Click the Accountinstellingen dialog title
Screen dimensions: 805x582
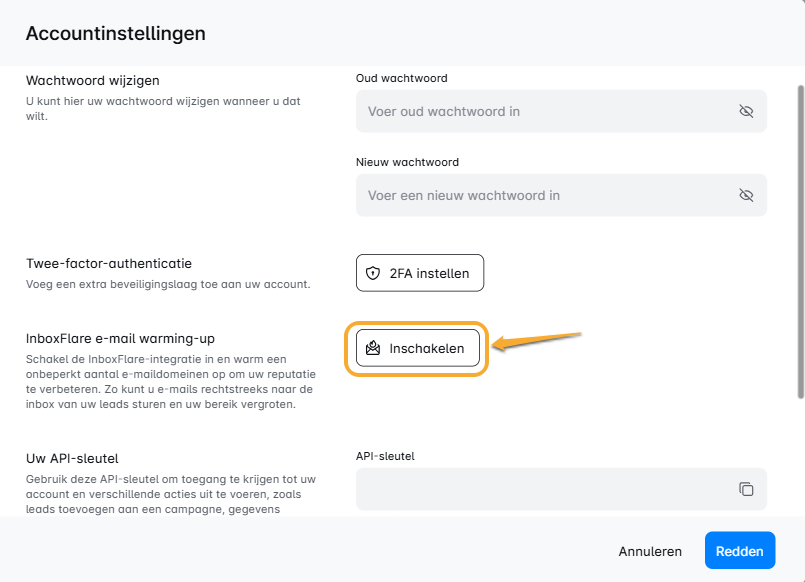pos(116,33)
